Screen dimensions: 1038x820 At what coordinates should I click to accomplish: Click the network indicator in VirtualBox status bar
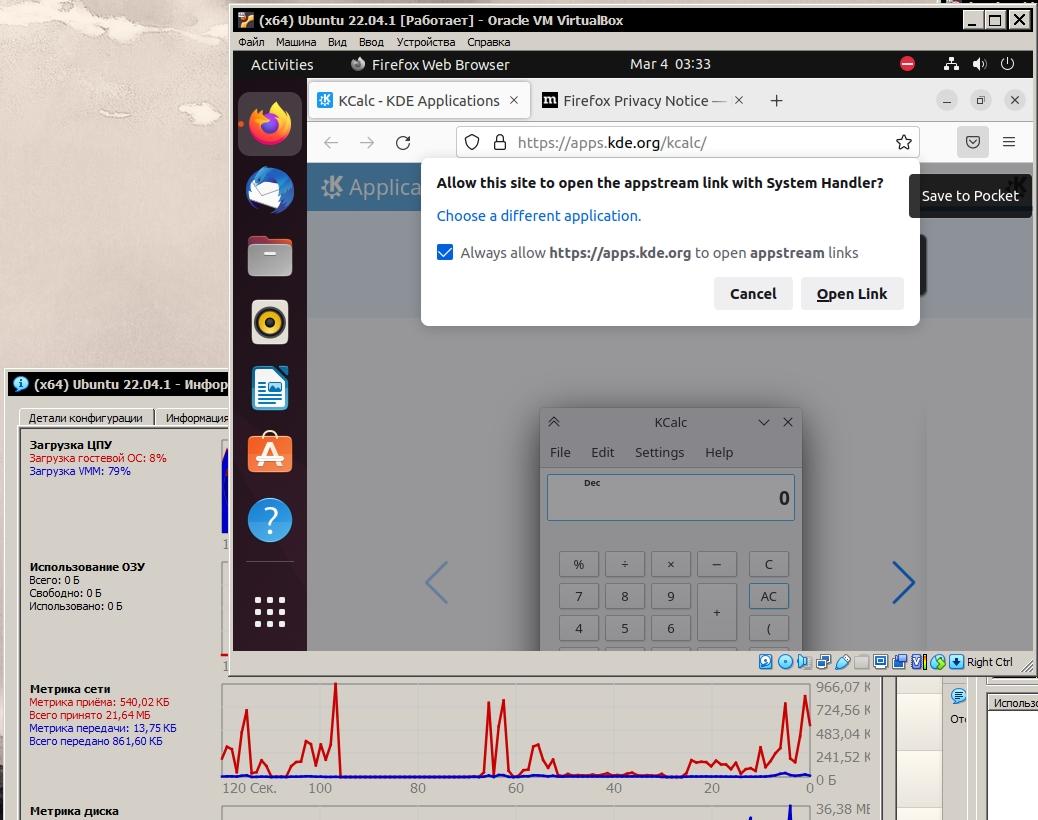click(824, 662)
